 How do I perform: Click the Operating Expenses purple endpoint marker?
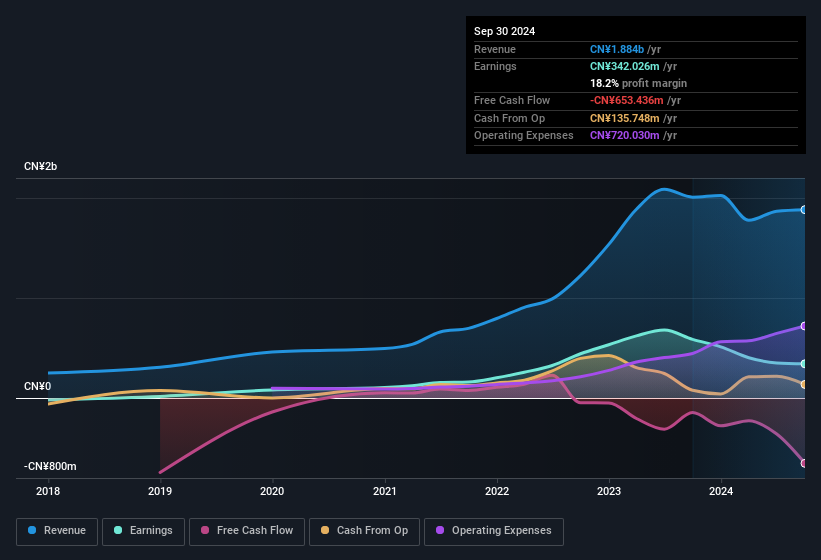(x=804, y=326)
